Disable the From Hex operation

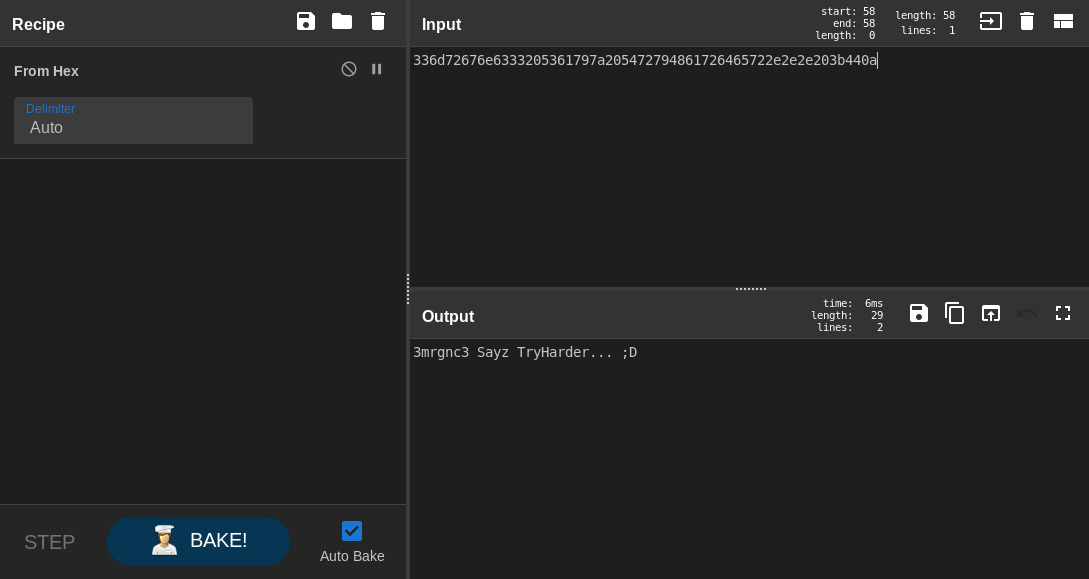point(349,69)
